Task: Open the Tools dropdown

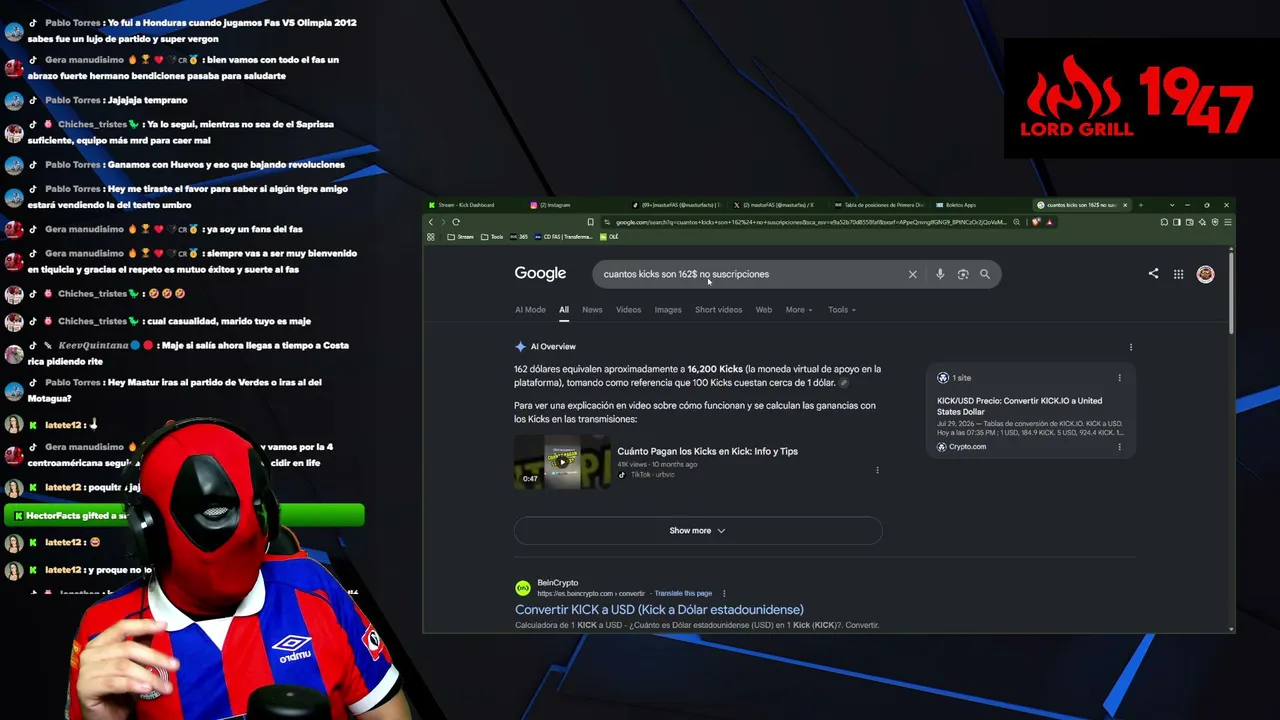Action: (x=841, y=310)
